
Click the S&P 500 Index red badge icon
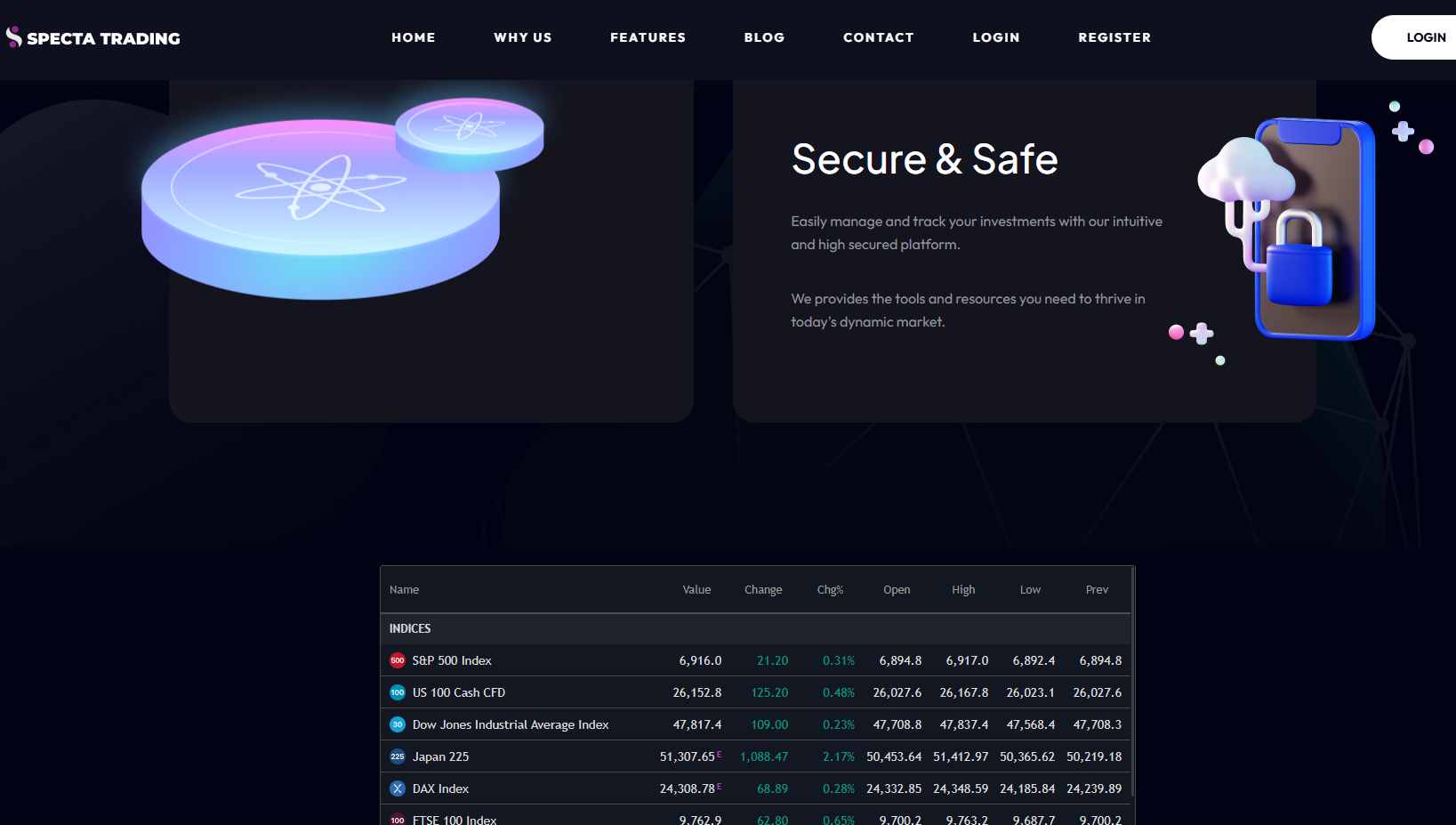398,660
